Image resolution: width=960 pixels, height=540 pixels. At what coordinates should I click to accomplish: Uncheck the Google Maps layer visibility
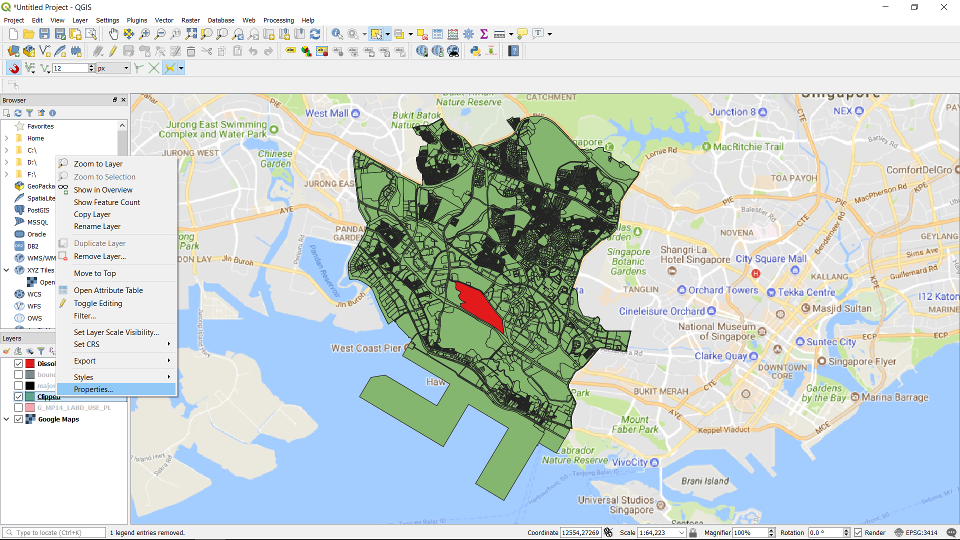[x=18, y=419]
